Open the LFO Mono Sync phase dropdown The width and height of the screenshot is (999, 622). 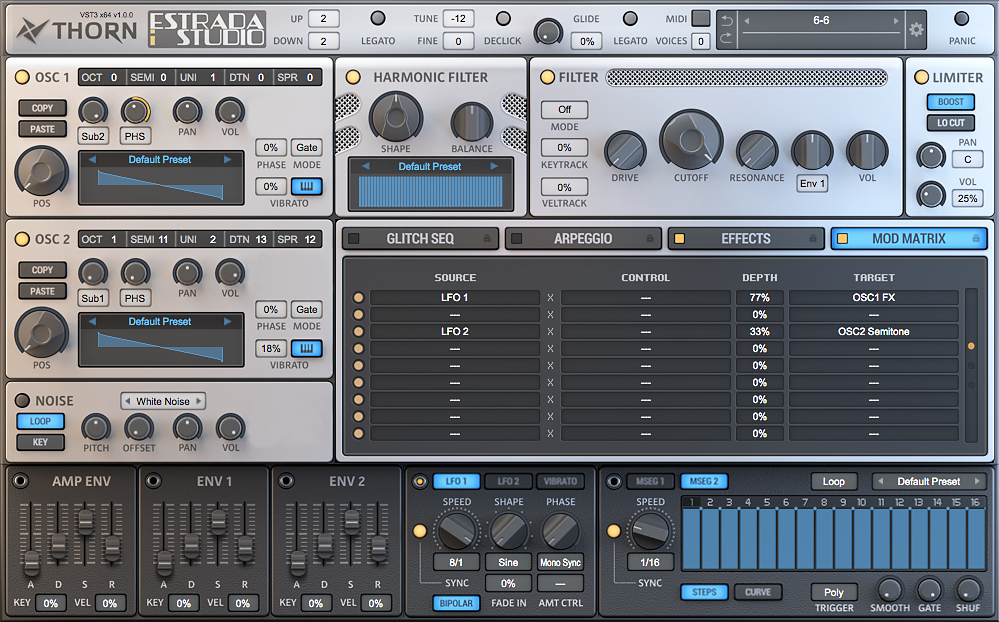click(x=560, y=562)
